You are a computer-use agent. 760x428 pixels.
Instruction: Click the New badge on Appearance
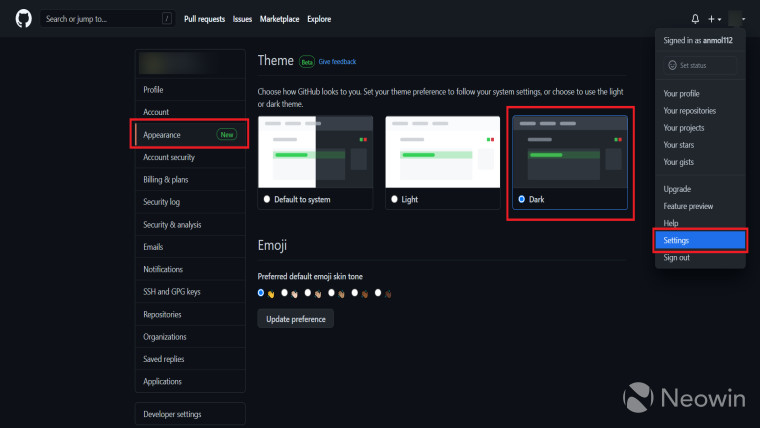tap(226, 135)
